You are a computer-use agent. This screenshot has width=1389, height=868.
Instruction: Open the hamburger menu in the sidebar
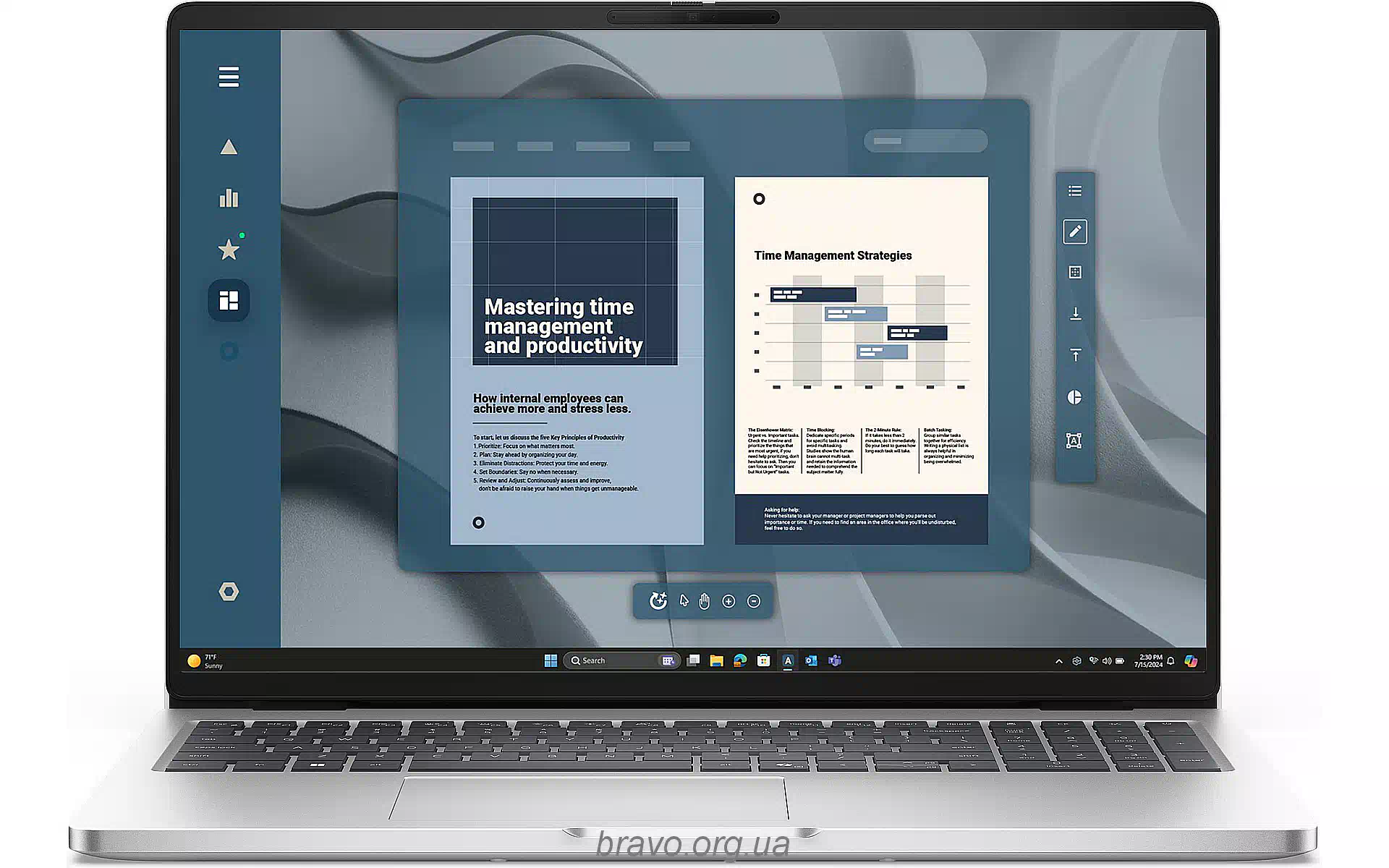[x=229, y=77]
